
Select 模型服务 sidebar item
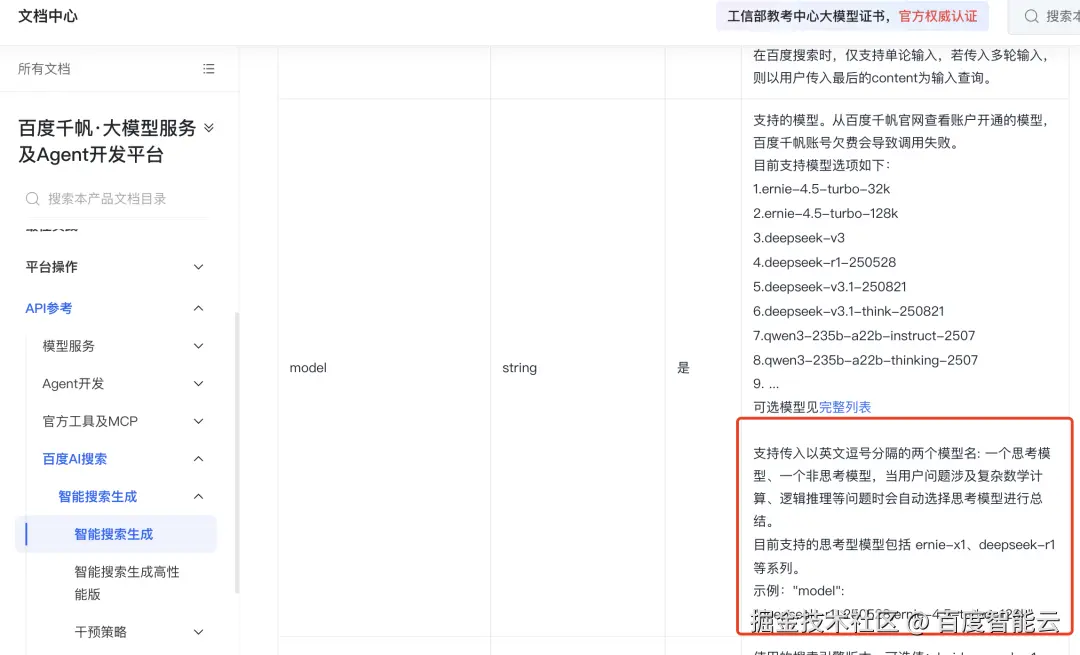[68, 346]
